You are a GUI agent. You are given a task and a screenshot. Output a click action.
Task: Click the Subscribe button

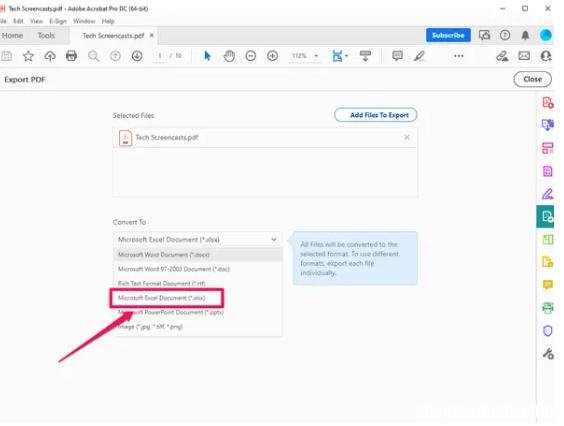(448, 35)
